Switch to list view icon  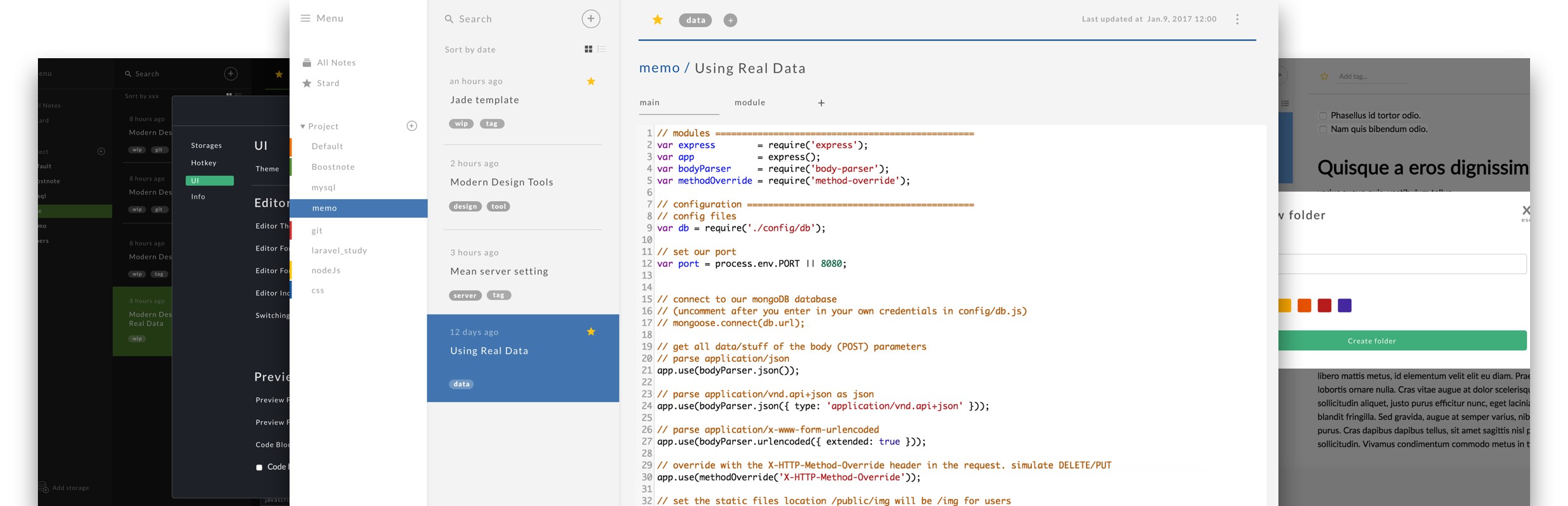(601, 49)
